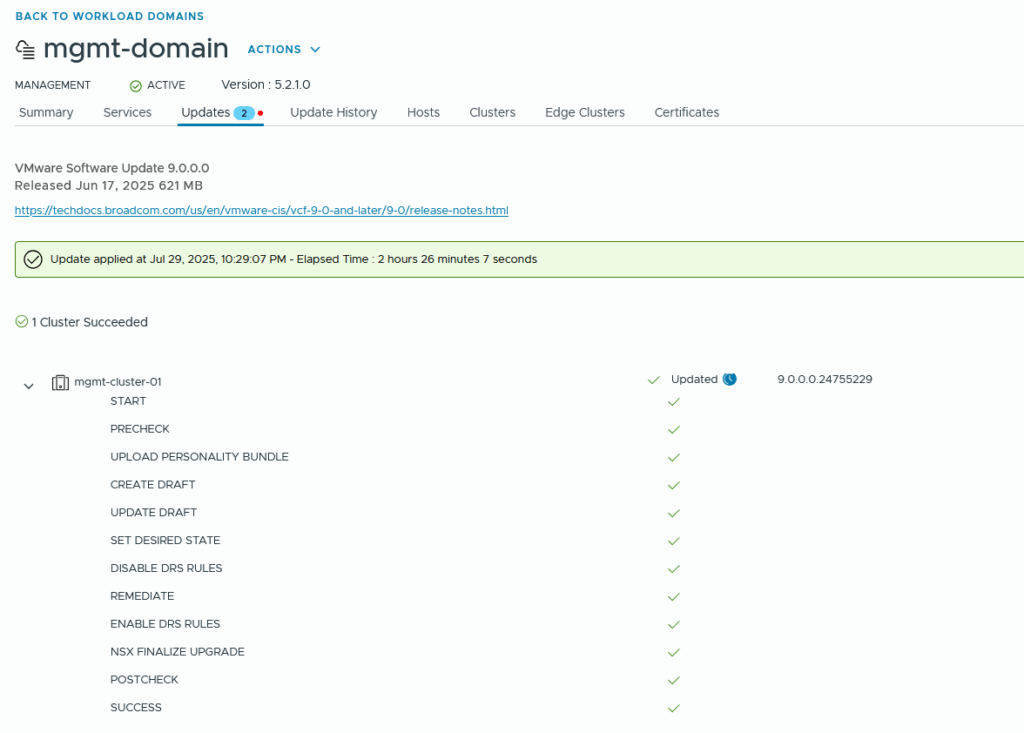Click the Updates tab count badge

click(244, 113)
